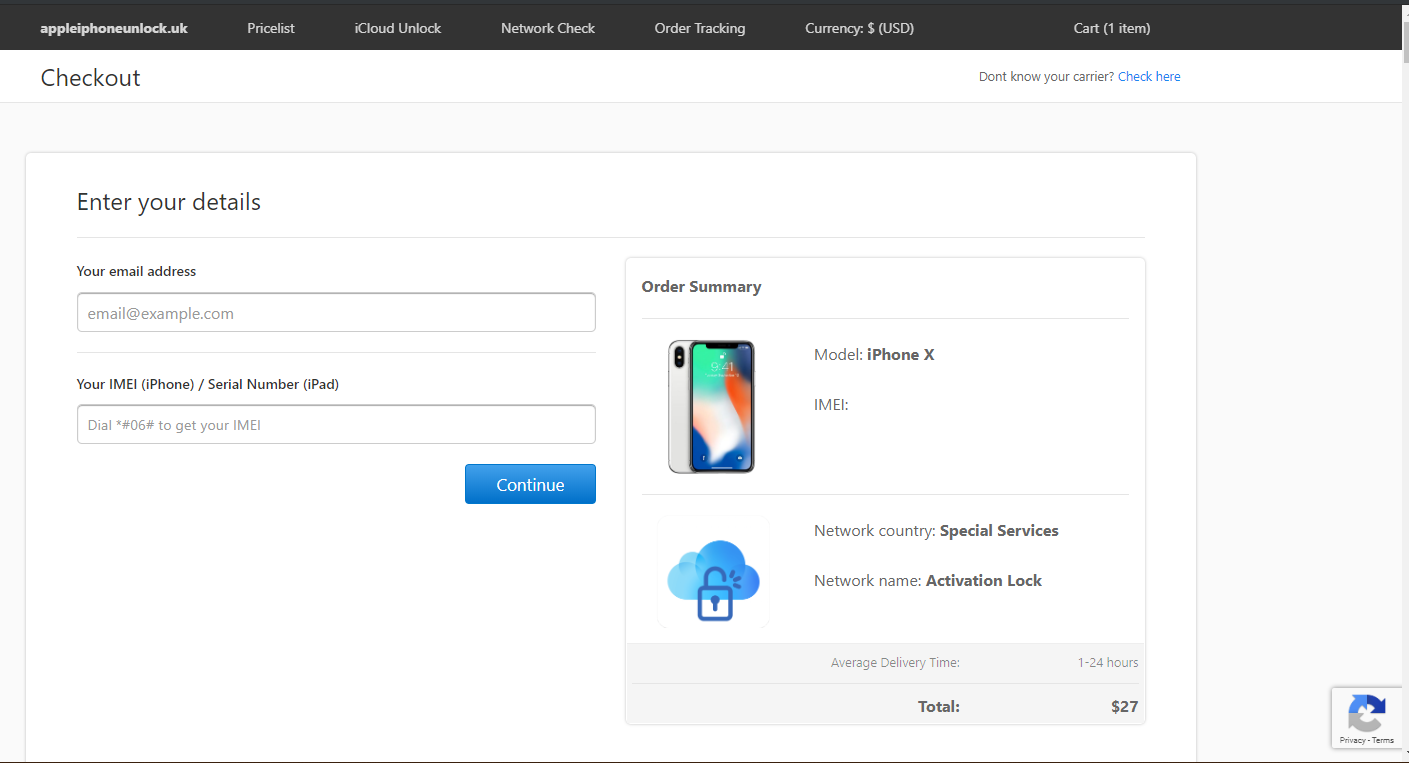Viewport: 1409px width, 763px height.
Task: Click the '$27' total value
Action: [1124, 706]
